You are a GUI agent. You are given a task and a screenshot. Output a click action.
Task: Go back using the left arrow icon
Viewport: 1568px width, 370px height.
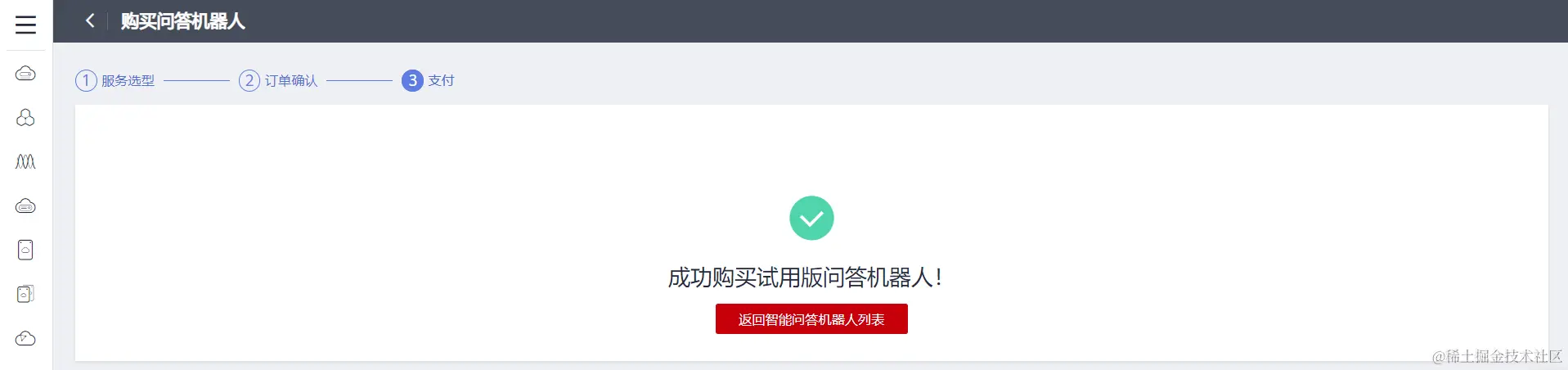pos(90,20)
